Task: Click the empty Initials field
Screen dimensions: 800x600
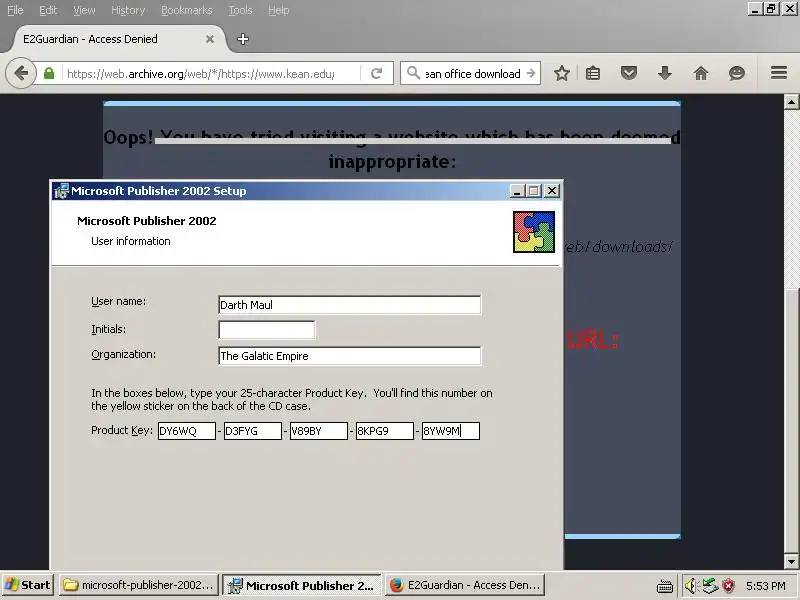Action: click(x=266, y=330)
